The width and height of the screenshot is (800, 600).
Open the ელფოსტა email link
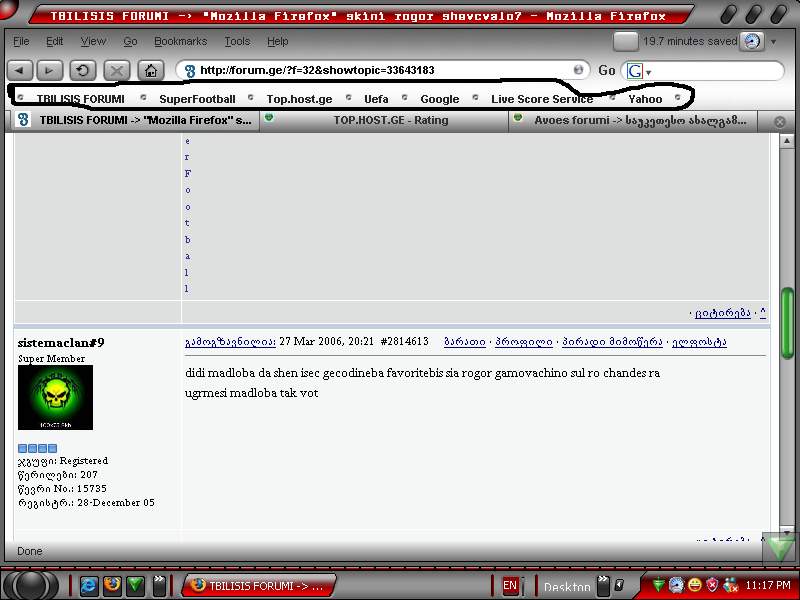(699, 342)
